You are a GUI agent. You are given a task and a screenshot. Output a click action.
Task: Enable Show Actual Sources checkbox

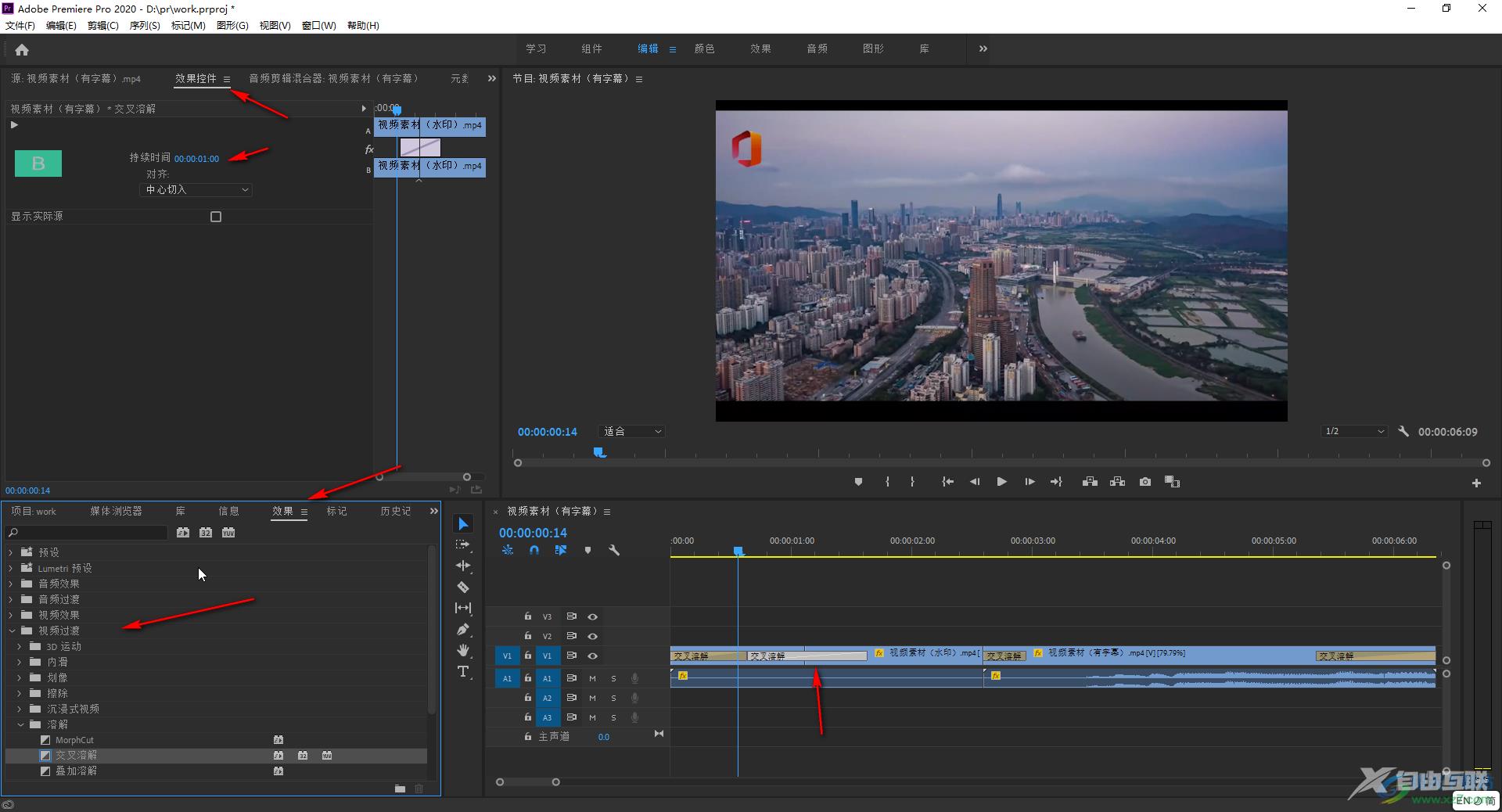point(216,217)
